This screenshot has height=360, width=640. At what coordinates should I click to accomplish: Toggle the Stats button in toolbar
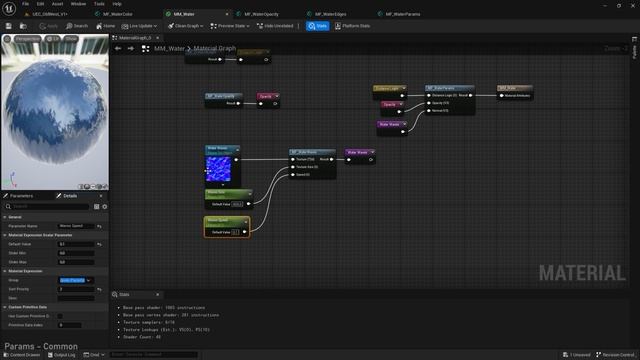pos(318,26)
